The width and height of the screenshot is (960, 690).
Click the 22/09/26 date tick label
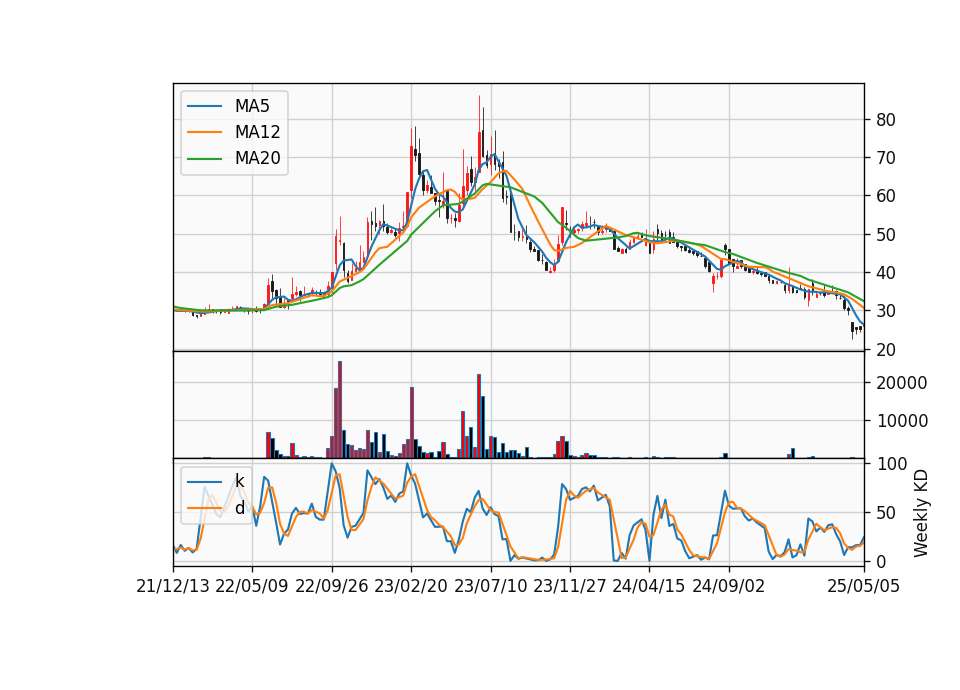(x=332, y=586)
